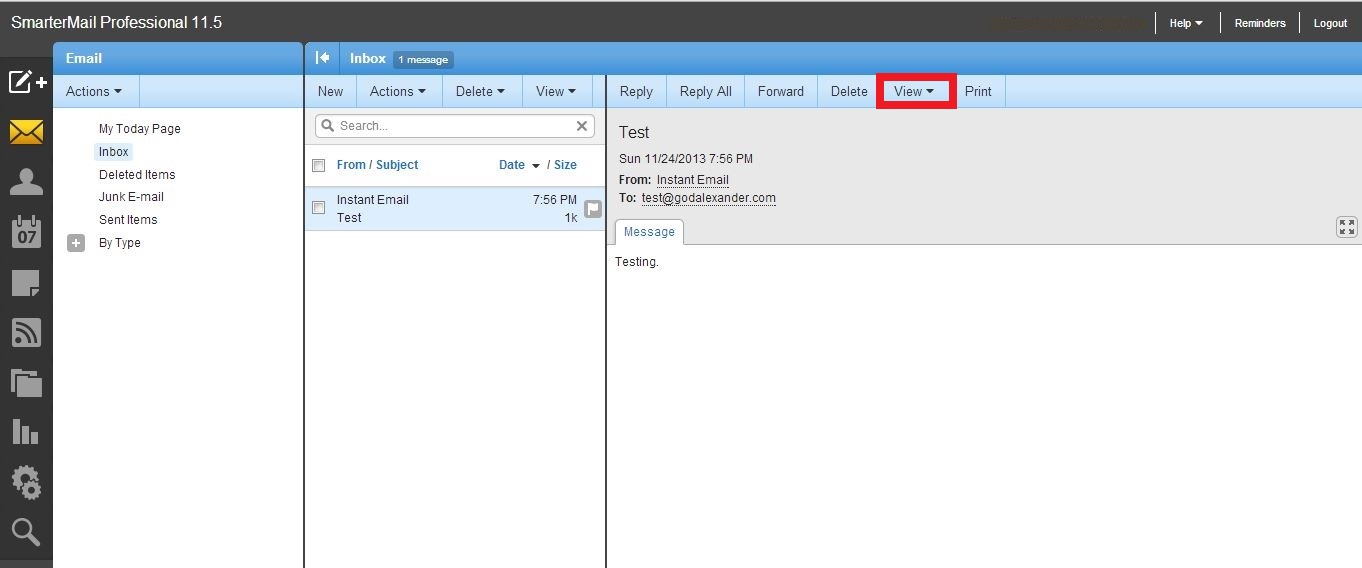Open the Email panel Actions dropdown
This screenshot has height=568, width=1362.
click(94, 91)
